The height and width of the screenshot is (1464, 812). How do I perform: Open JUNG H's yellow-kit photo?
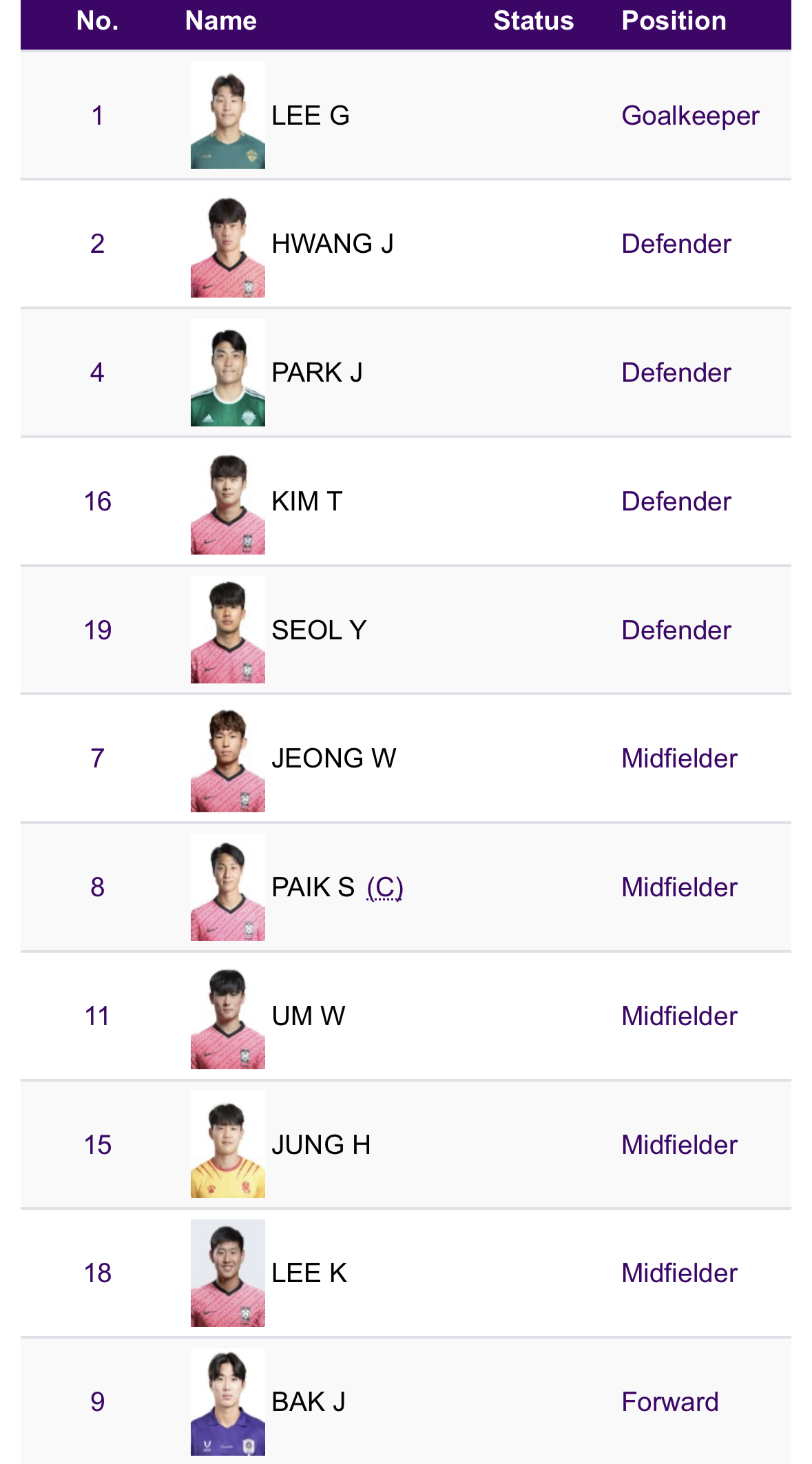[227, 1144]
